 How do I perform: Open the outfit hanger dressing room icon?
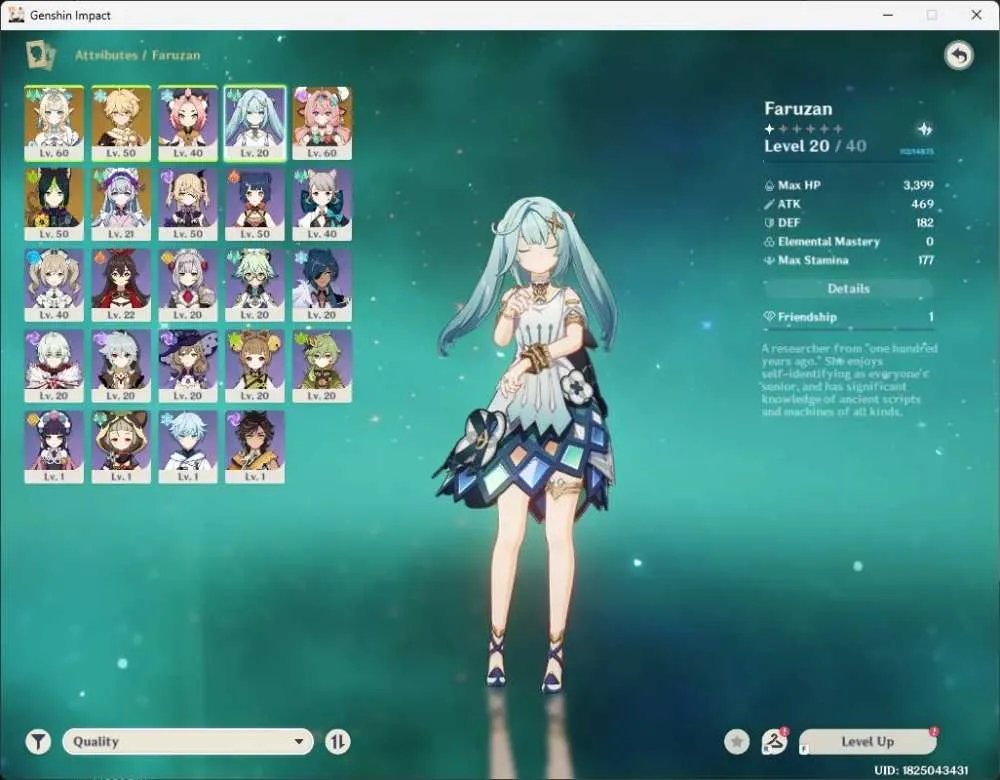[x=774, y=742]
